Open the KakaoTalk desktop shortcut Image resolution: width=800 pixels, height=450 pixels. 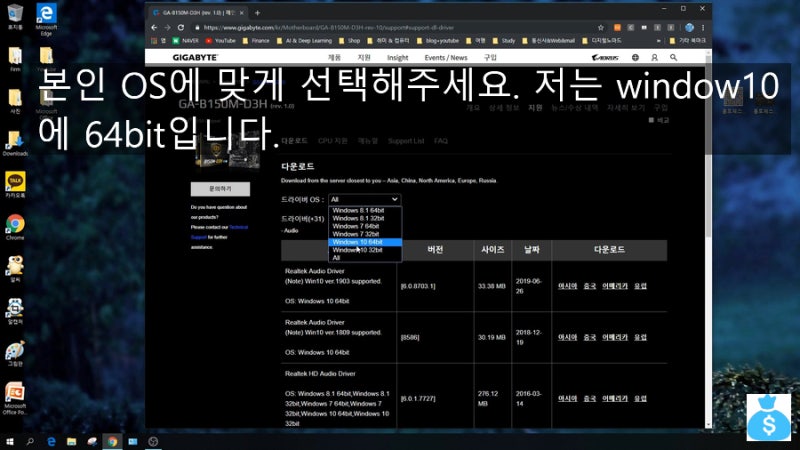click(x=15, y=185)
